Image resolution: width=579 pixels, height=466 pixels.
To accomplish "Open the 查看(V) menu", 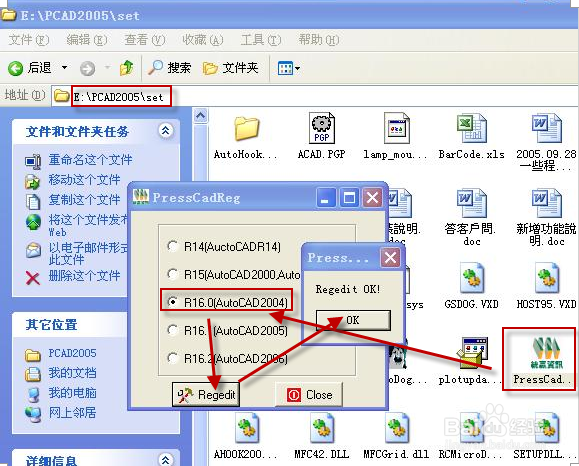I will (x=145, y=40).
